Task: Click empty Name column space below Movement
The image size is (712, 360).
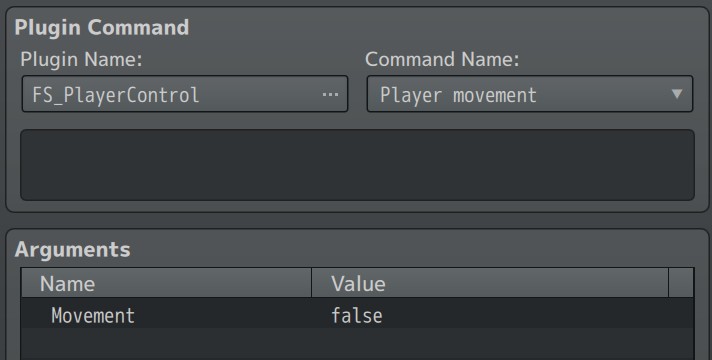Action: pos(166,344)
